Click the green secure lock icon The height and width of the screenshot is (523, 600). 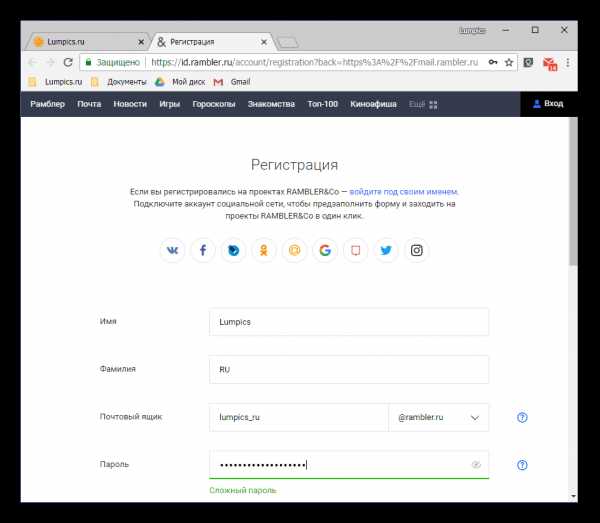(88, 62)
